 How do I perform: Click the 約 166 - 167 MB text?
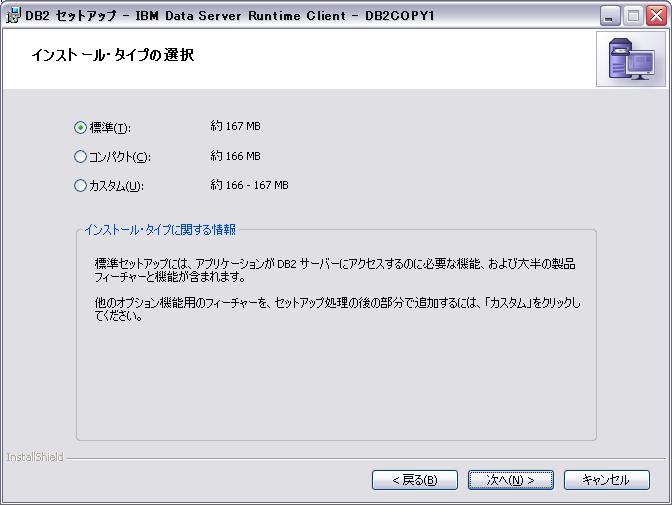(x=249, y=185)
